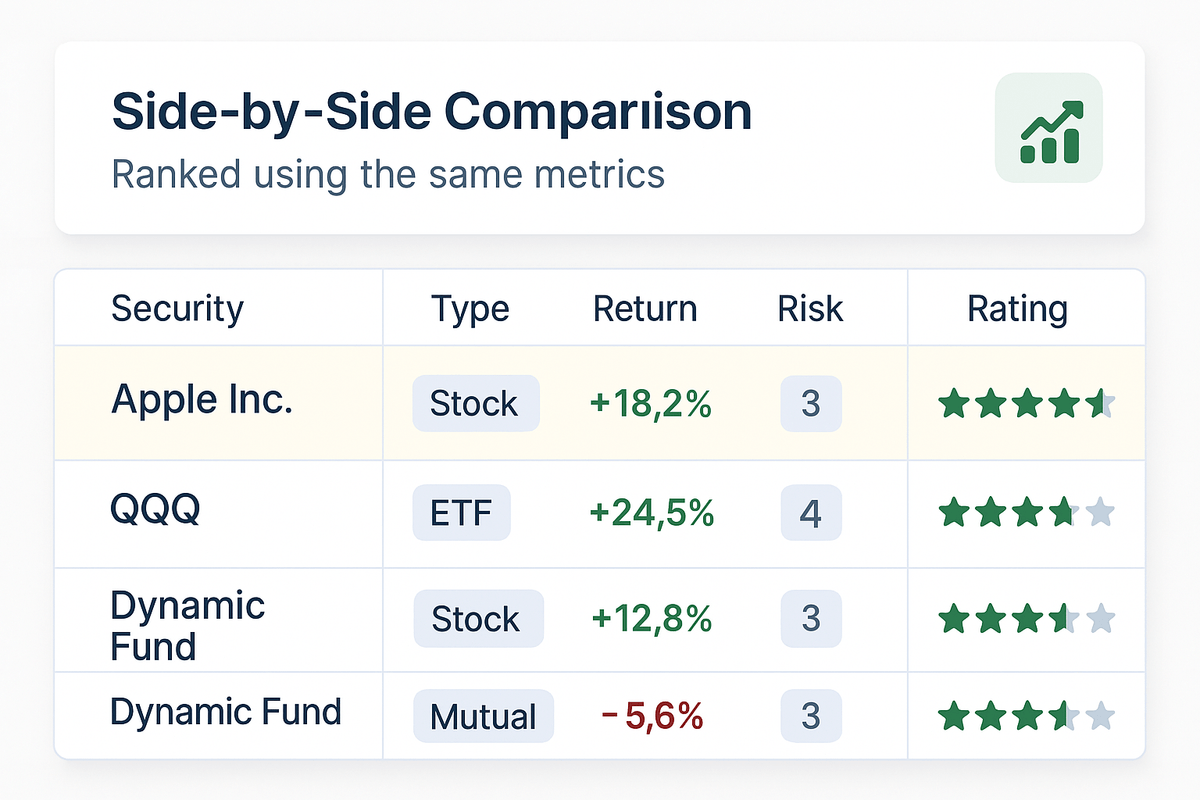The image size is (1200, 800).
Task: Click the Mutual type badge
Action: point(483,716)
